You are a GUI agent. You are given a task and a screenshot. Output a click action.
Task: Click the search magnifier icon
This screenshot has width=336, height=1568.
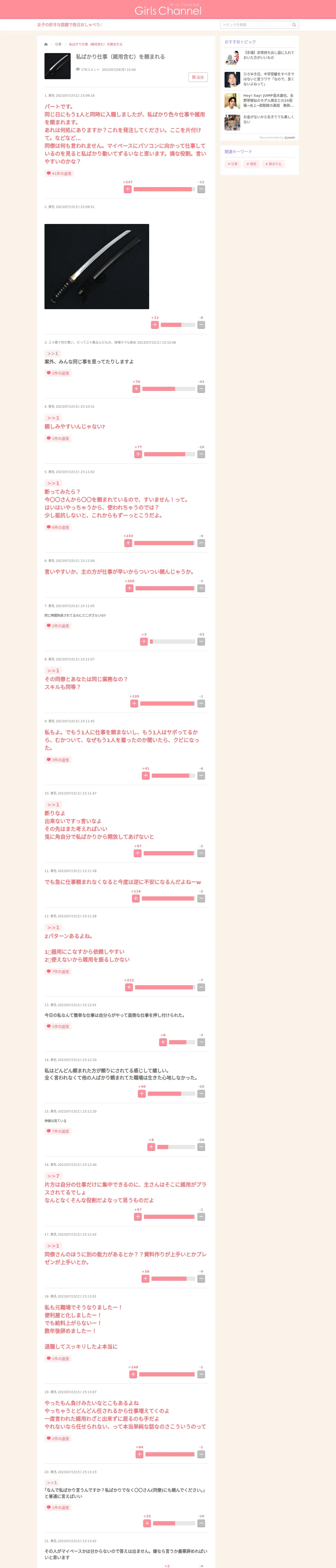[294, 25]
